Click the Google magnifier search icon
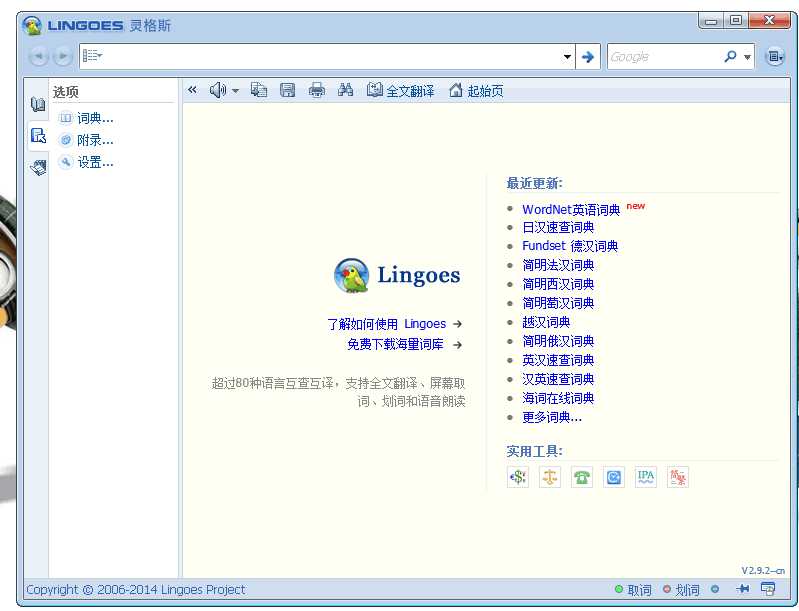 tap(730, 57)
